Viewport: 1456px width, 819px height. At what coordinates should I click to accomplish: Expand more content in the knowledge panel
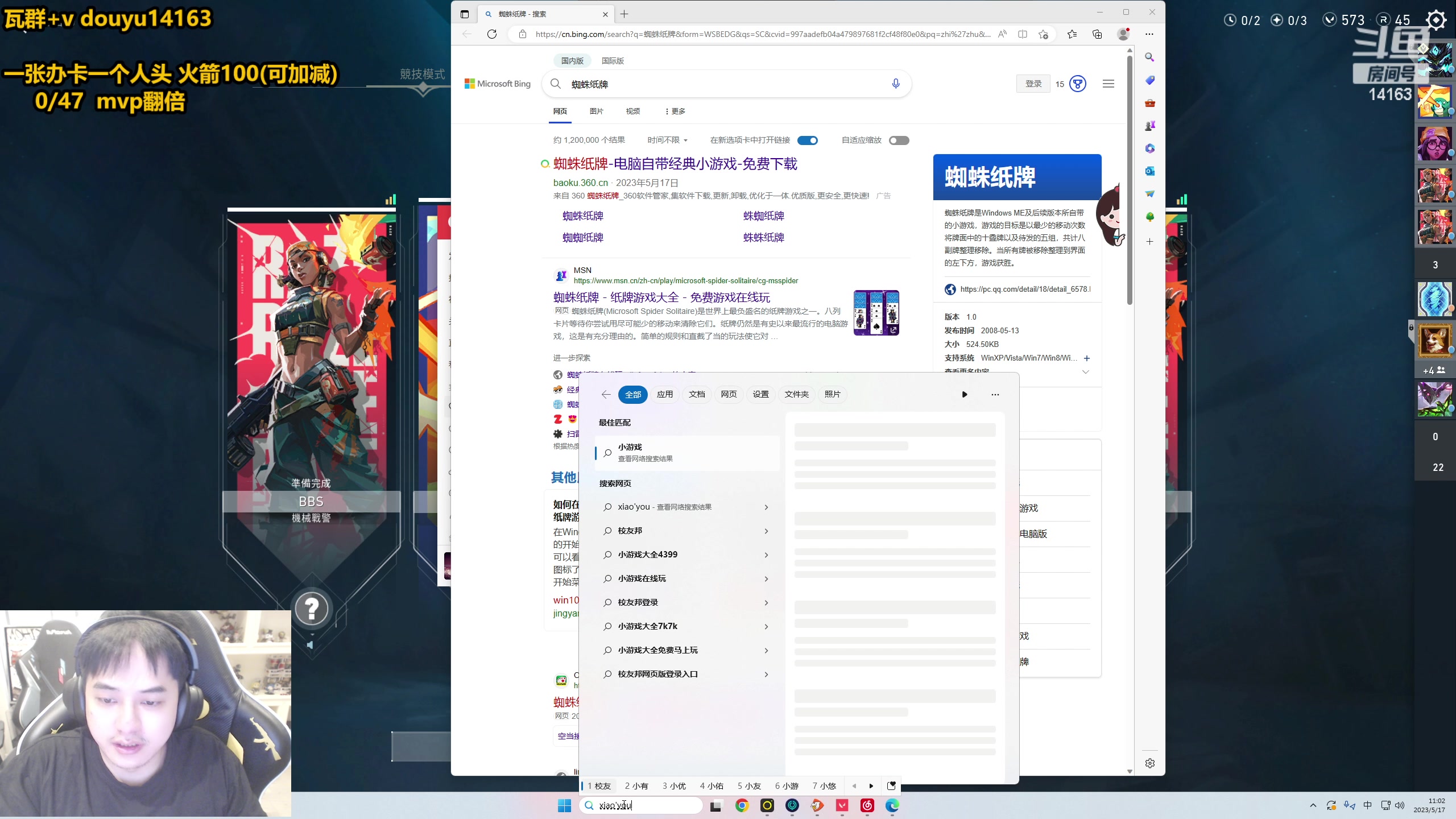click(x=1085, y=372)
